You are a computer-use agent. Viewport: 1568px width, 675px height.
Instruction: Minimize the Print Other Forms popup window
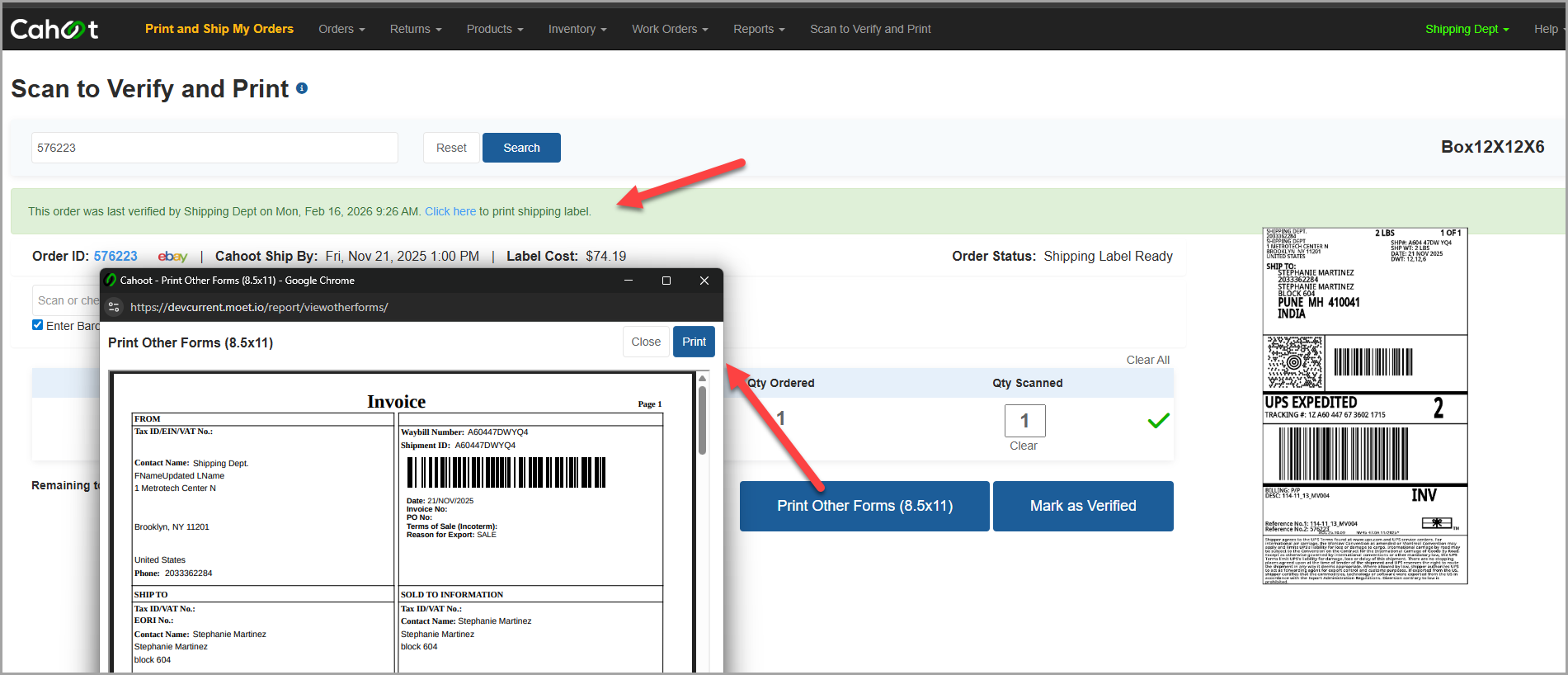pyautogui.click(x=629, y=281)
